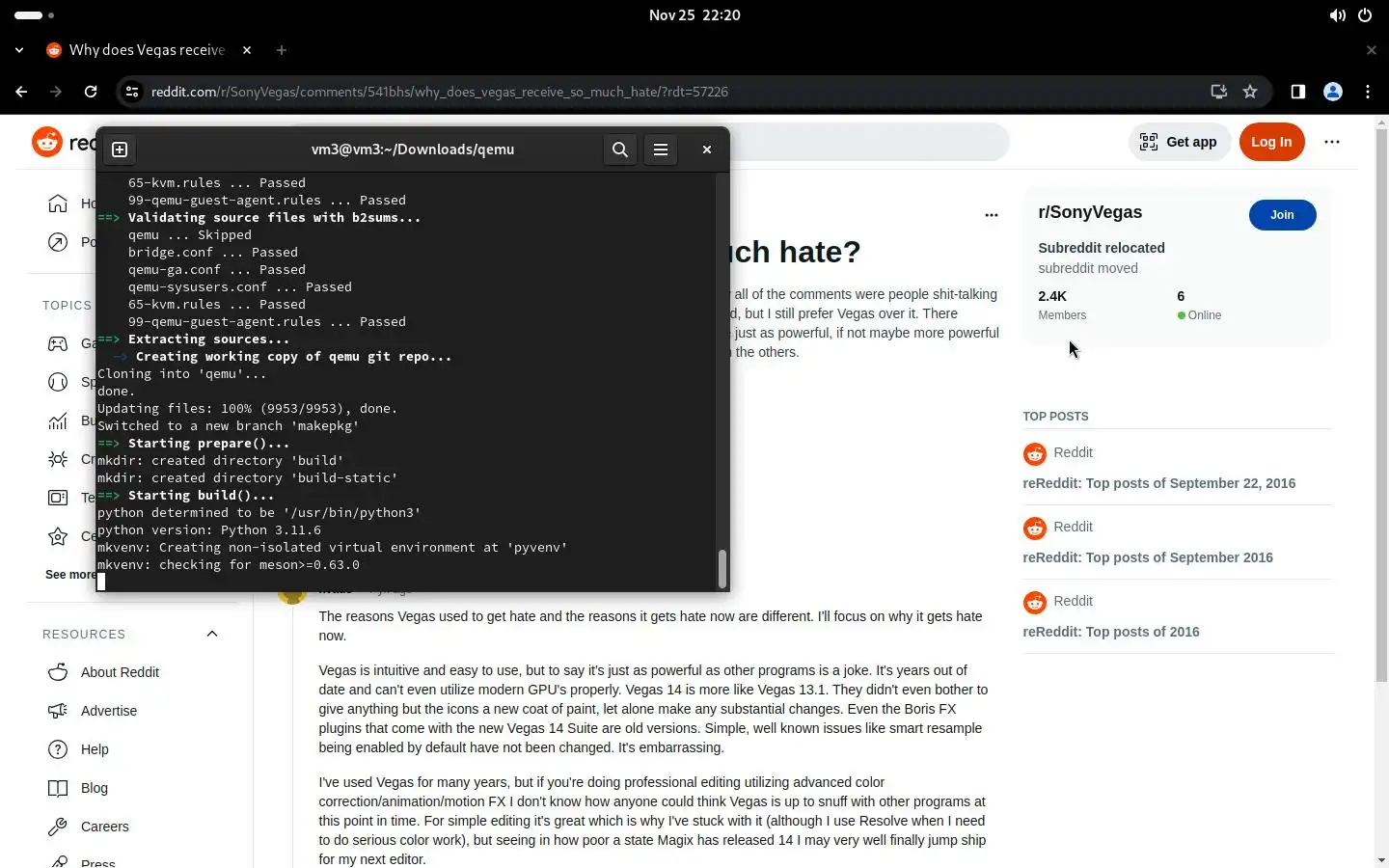This screenshot has height=868, width=1389.
Task: Click Popular icon in sidebar
Action: pyautogui.click(x=58, y=242)
